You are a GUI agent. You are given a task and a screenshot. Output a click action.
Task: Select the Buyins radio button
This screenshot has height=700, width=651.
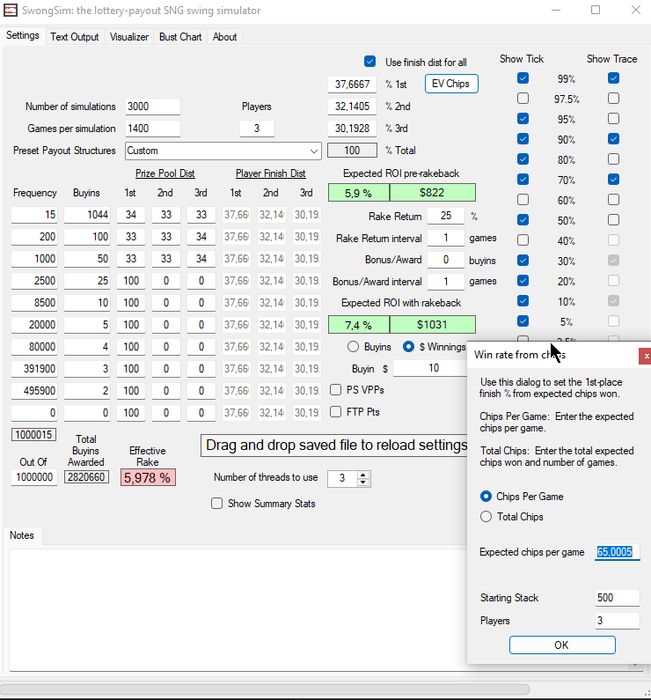tap(353, 346)
